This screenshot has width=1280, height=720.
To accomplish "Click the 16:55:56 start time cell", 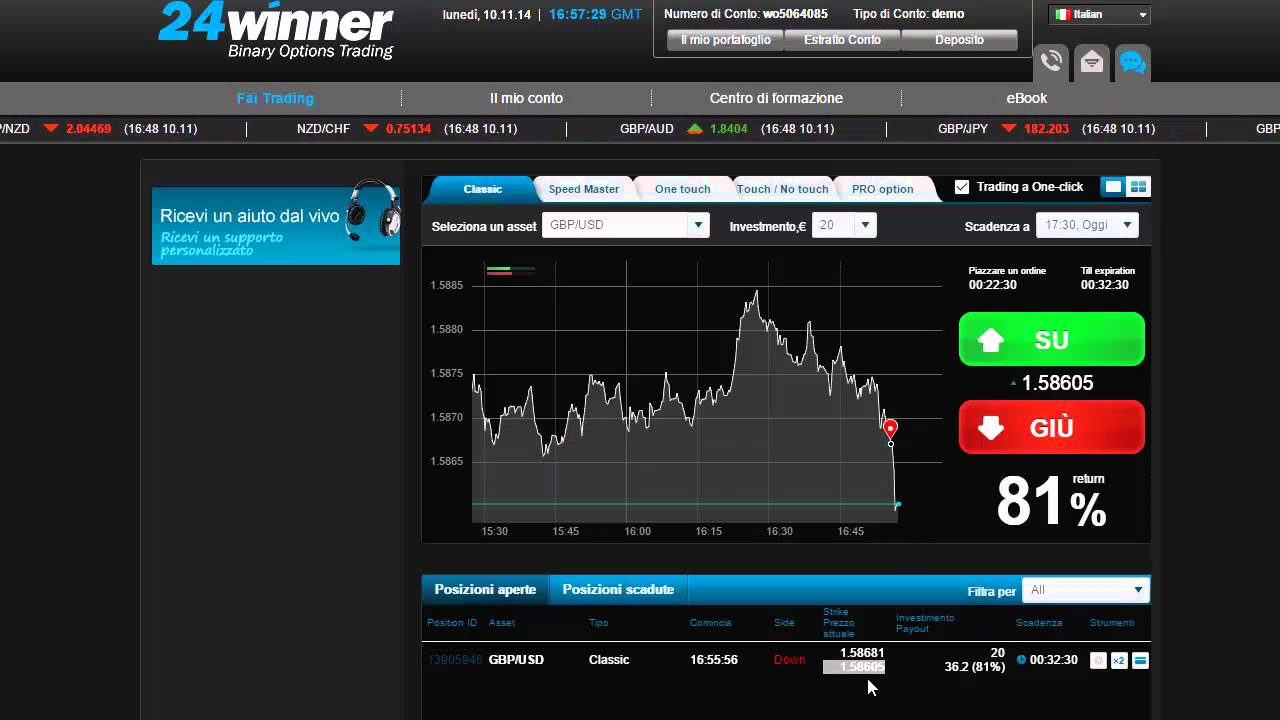I will pyautogui.click(x=714, y=660).
